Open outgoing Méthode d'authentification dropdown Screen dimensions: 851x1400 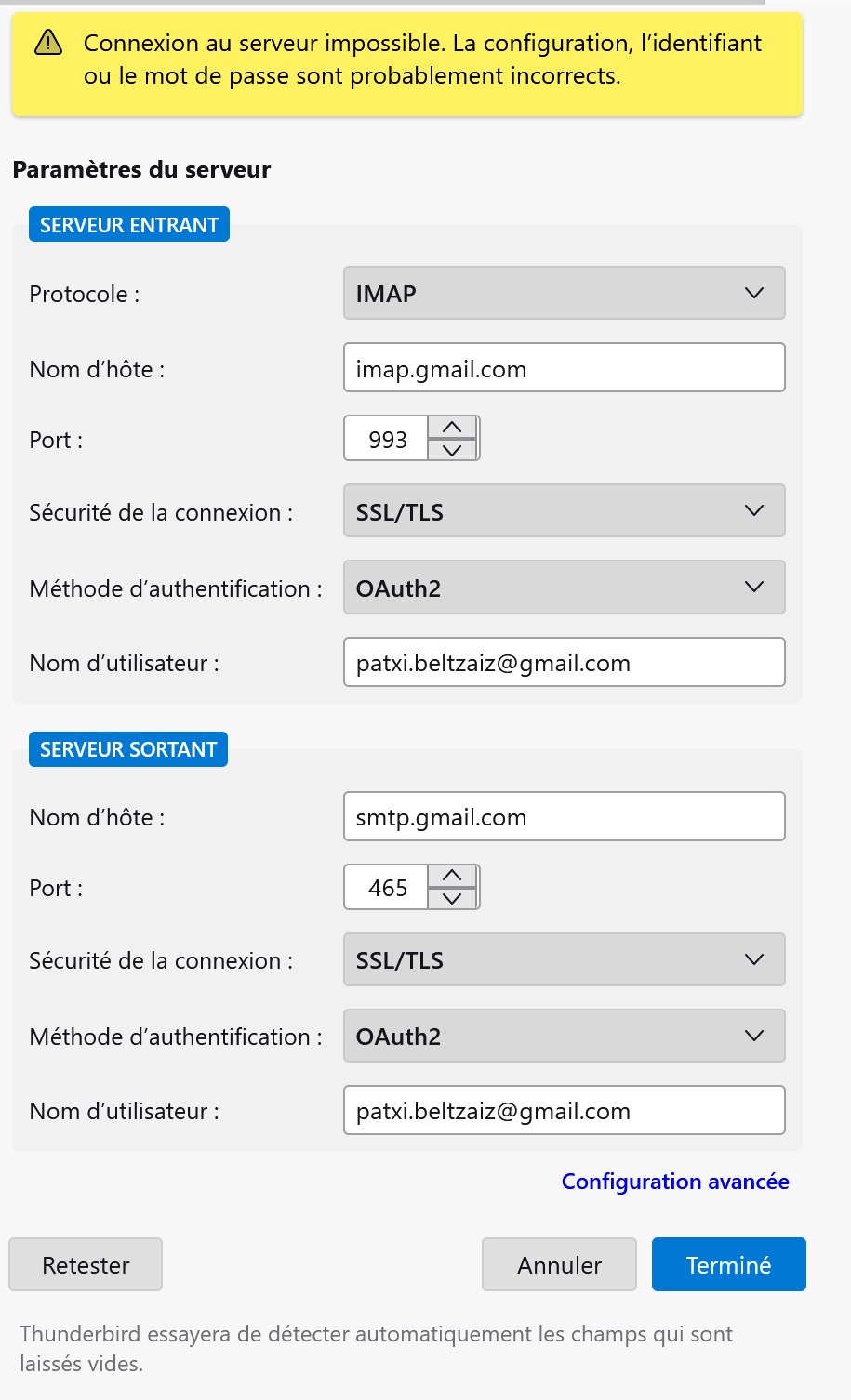[x=564, y=1036]
